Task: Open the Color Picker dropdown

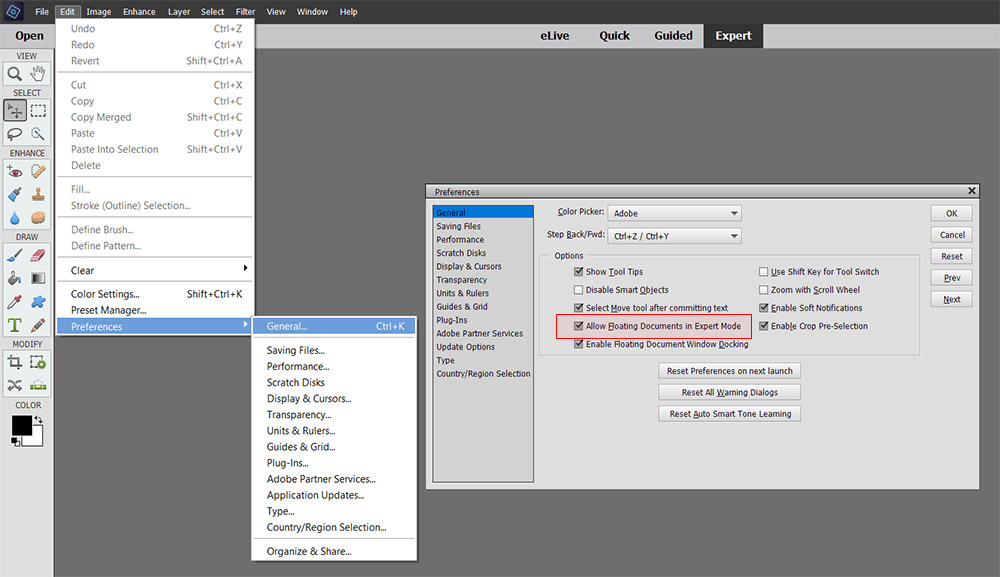Action: pos(674,213)
